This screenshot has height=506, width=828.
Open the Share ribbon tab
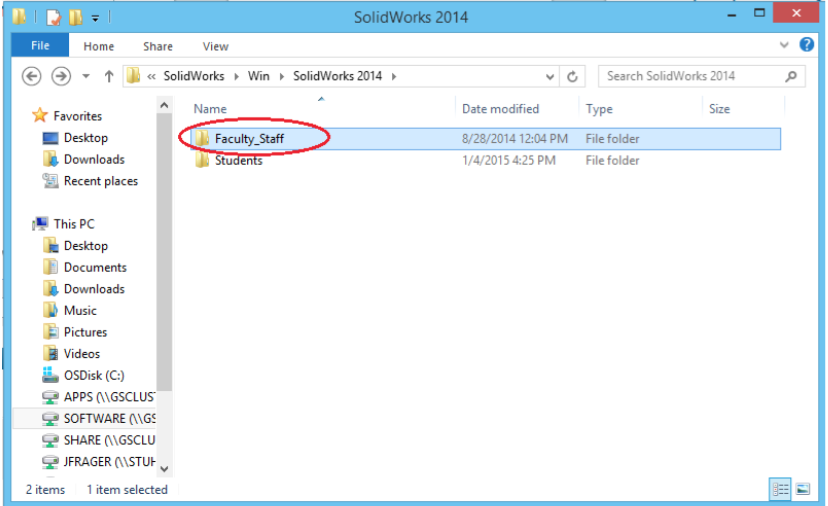(x=158, y=46)
